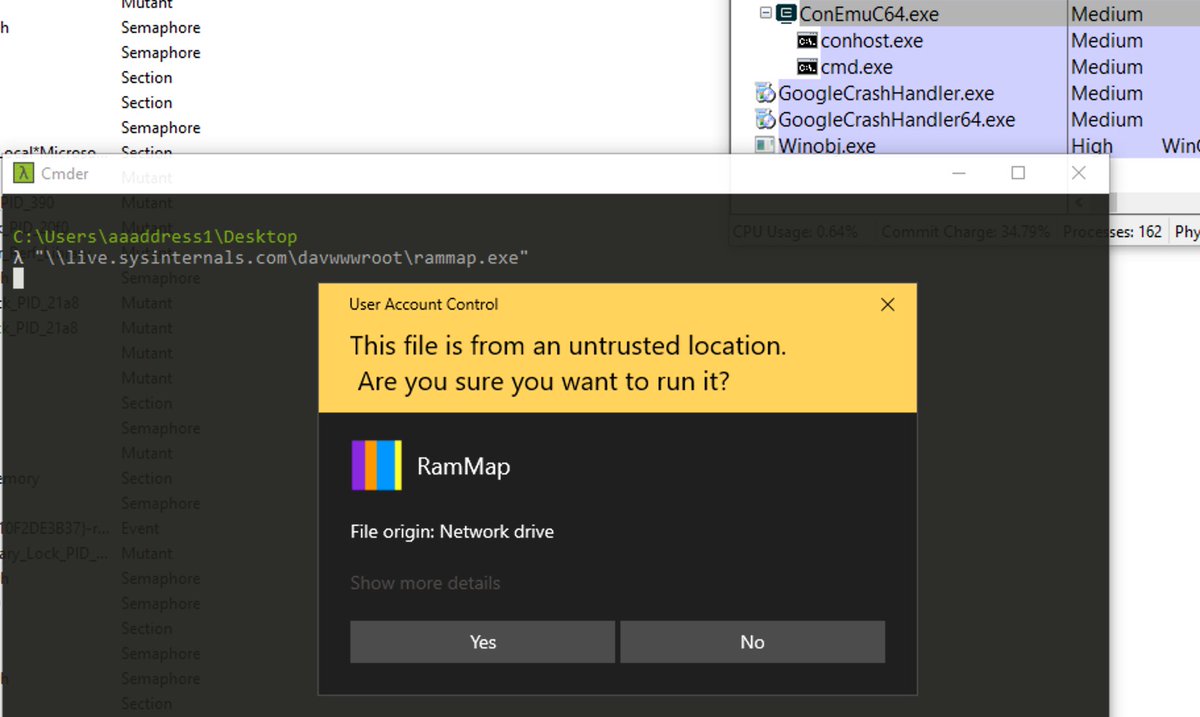Click the 'Cmder' terminal cursor block
This screenshot has width=1200, height=717.
point(18,279)
